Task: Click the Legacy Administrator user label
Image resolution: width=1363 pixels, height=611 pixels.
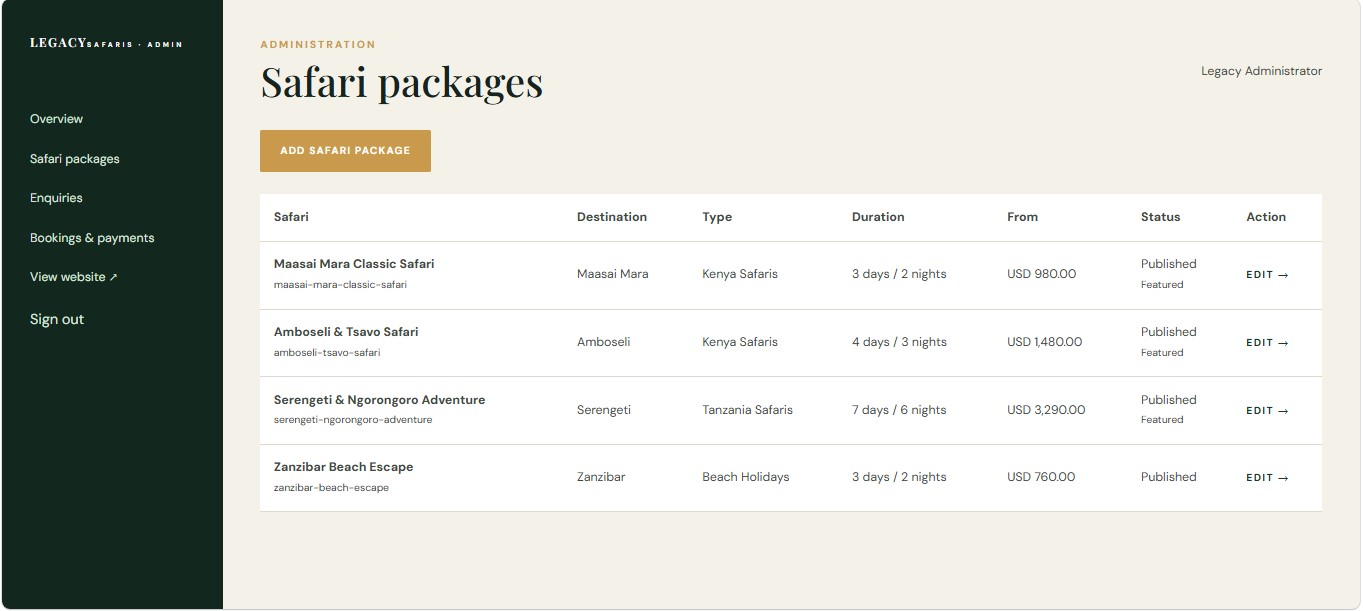Action: tap(1261, 71)
